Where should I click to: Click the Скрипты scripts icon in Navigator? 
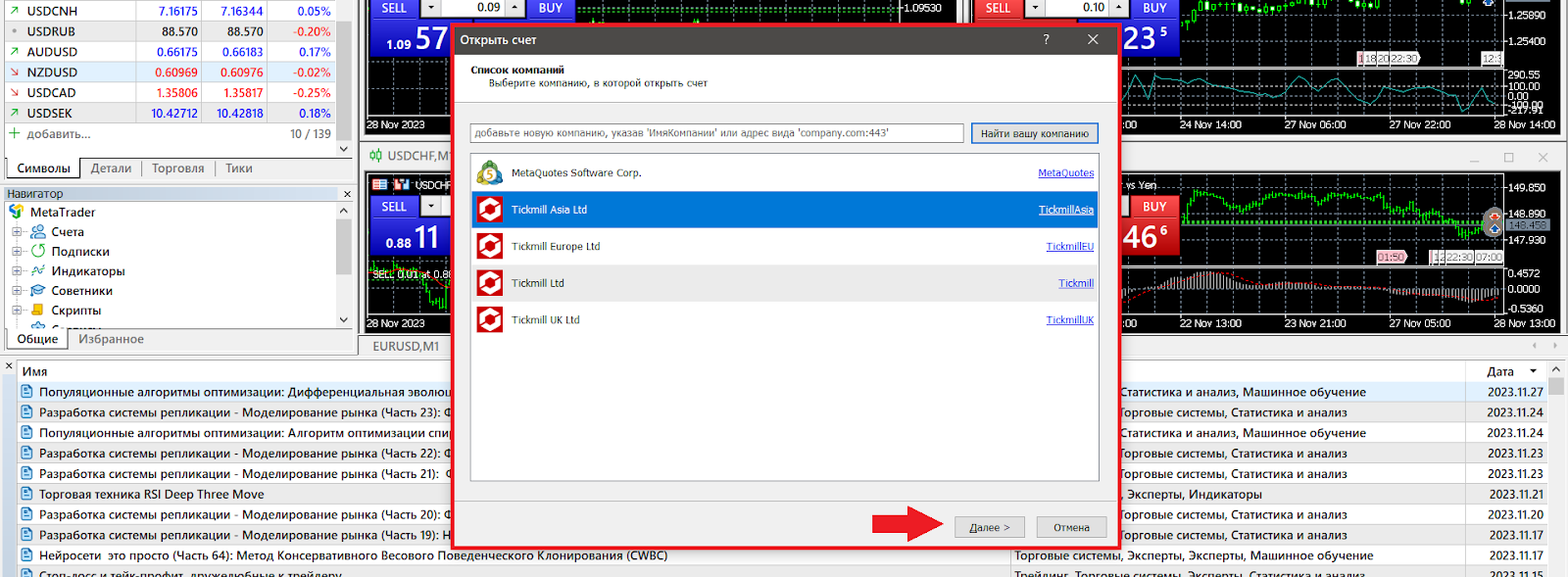click(38, 310)
